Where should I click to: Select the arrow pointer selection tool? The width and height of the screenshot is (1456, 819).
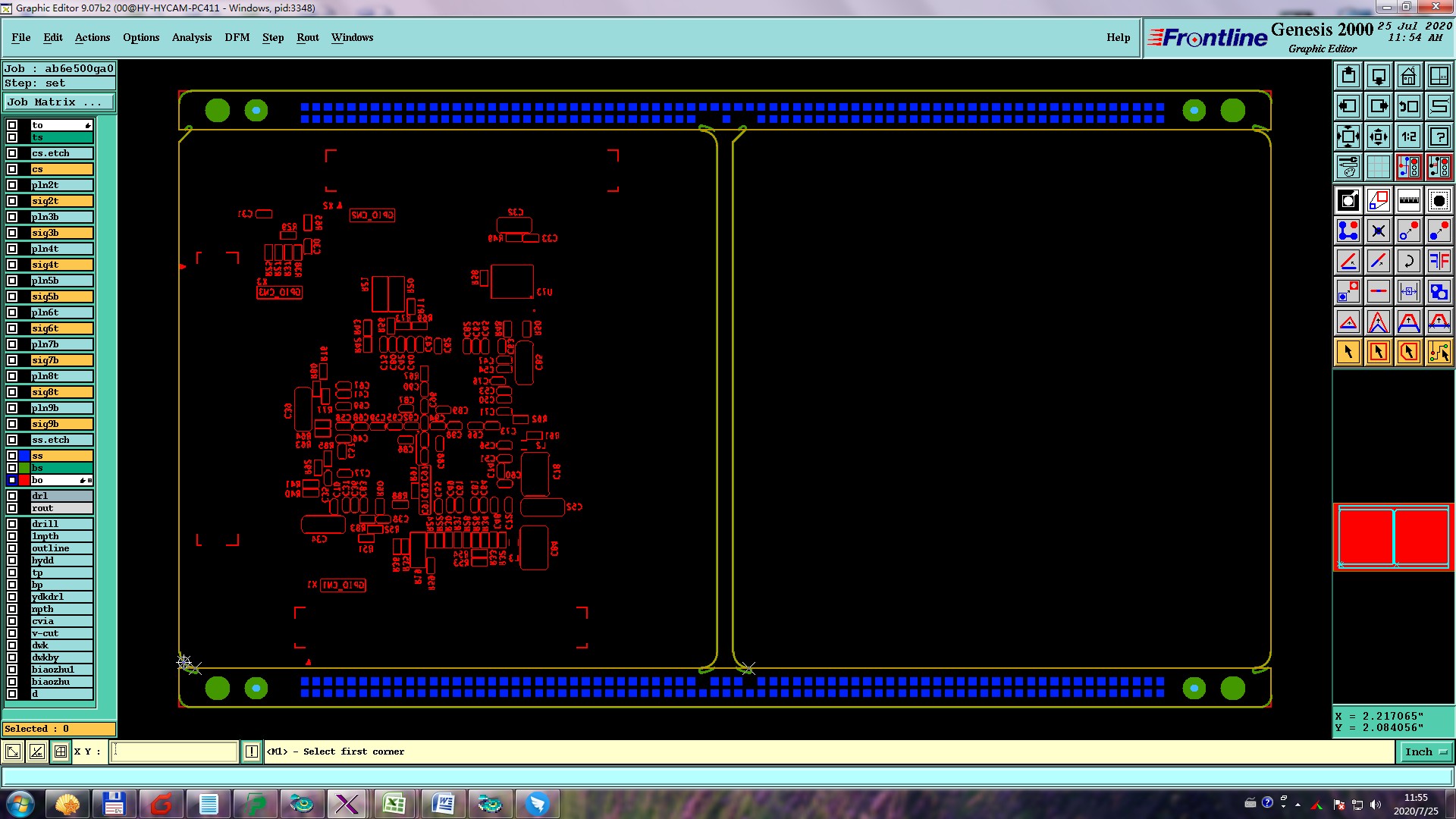[1348, 352]
